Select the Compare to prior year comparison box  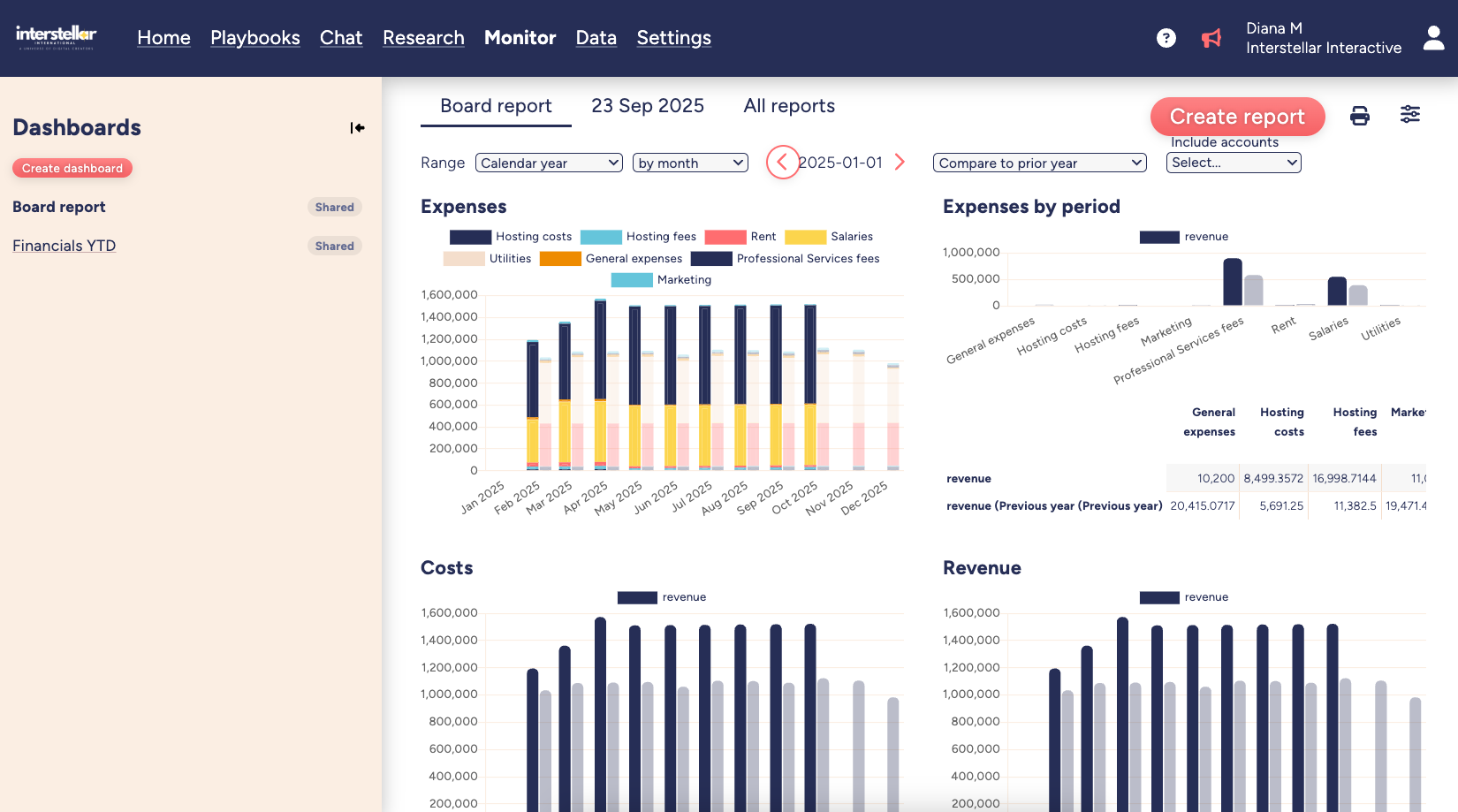(x=1039, y=163)
